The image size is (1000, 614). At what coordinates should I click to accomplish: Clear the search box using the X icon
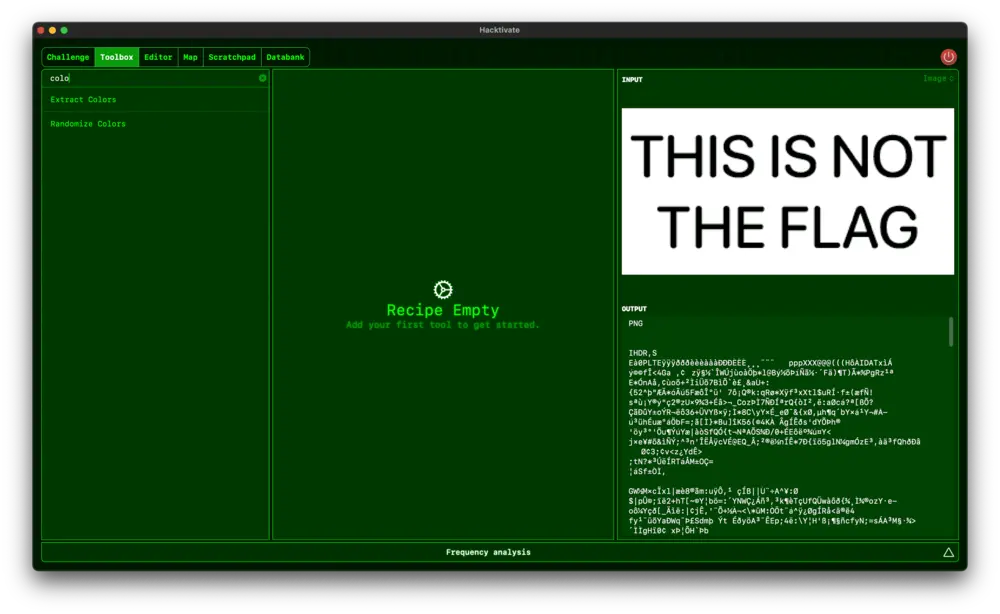[261, 77]
